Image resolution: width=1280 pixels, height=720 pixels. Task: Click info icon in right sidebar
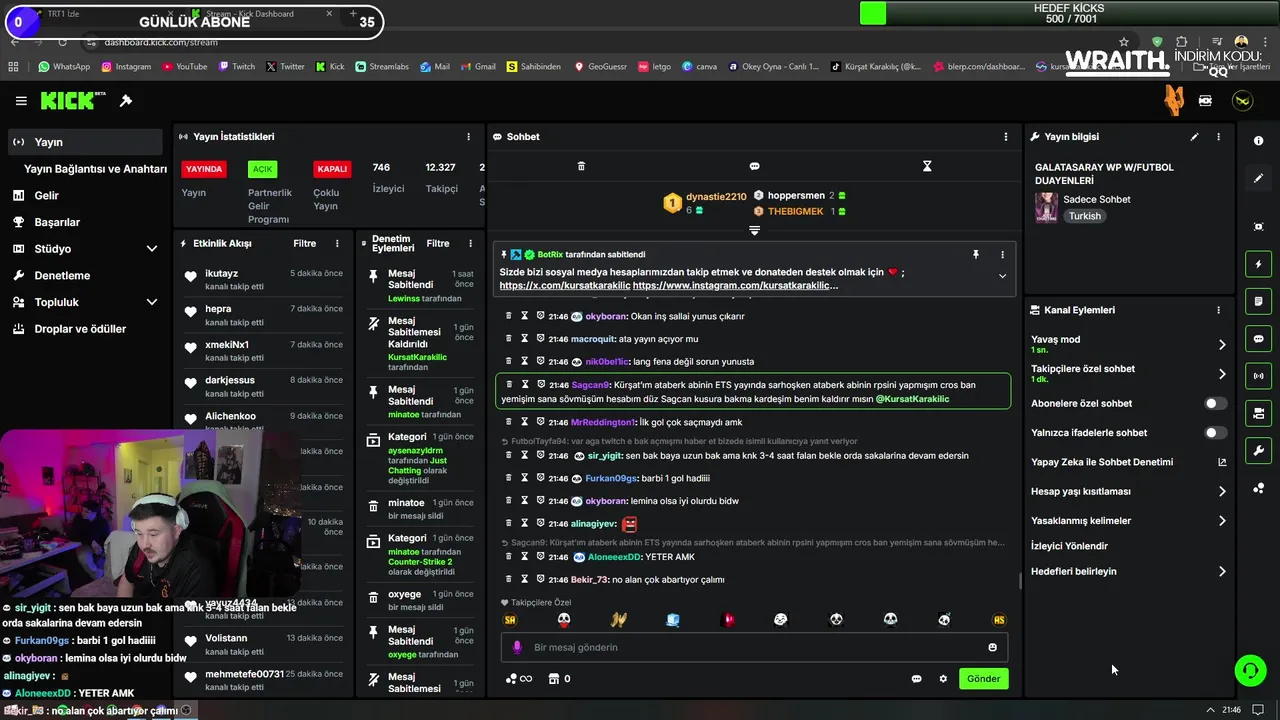[1258, 141]
